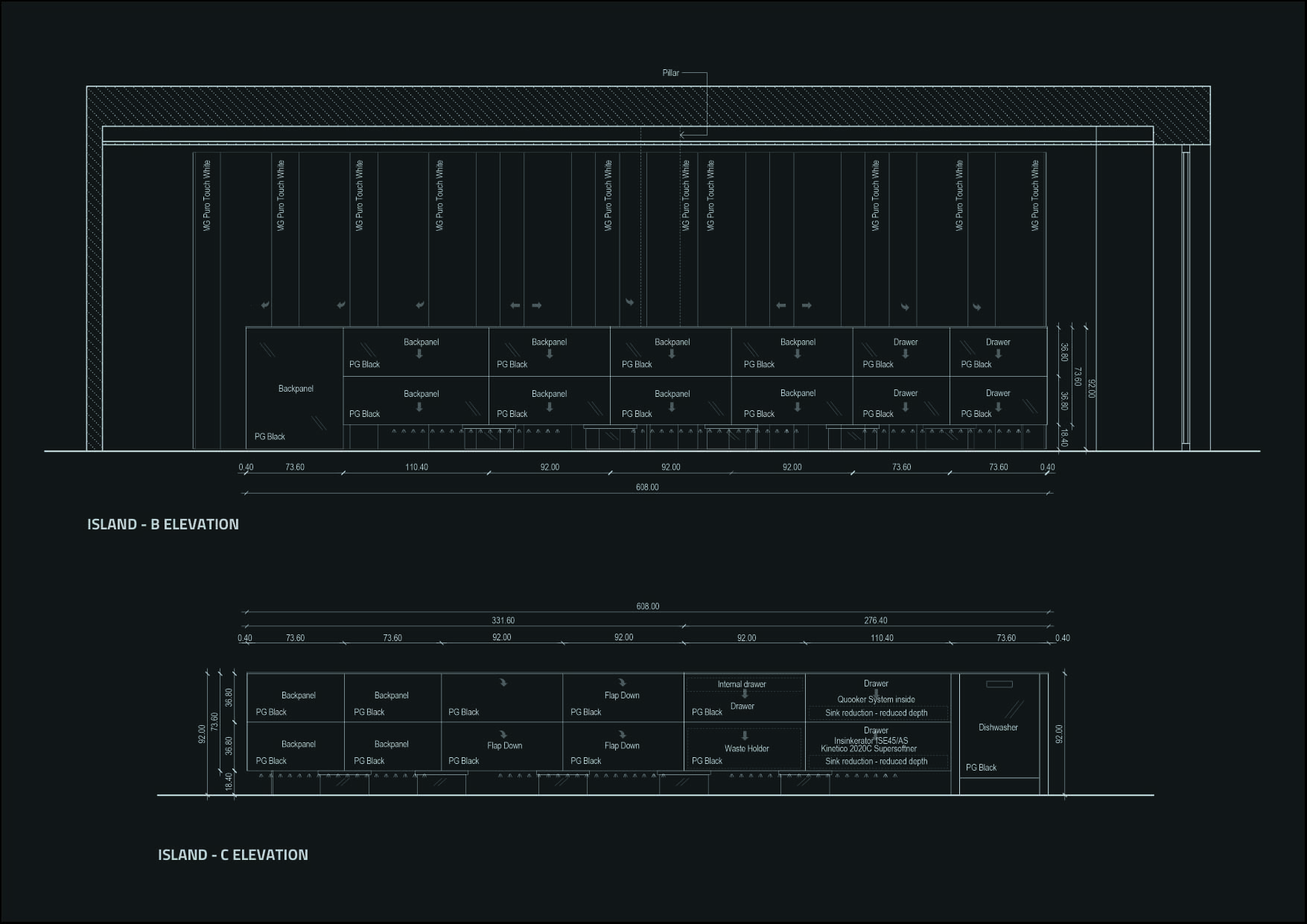
Task: Click the tall leftmost Backpanel in Island B
Action: (x=296, y=389)
